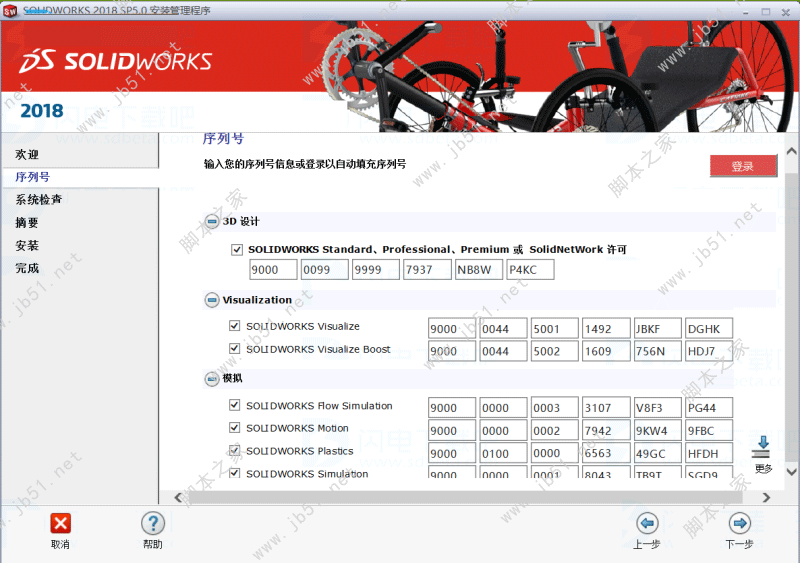Click horizontal scrollbar left arrow
Screen dimensions: 800x563
pyautogui.click(x=178, y=497)
